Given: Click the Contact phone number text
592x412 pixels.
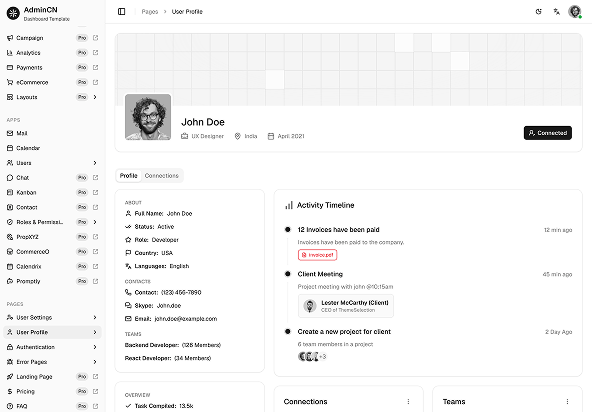Looking at the screenshot, I should point(181,292).
